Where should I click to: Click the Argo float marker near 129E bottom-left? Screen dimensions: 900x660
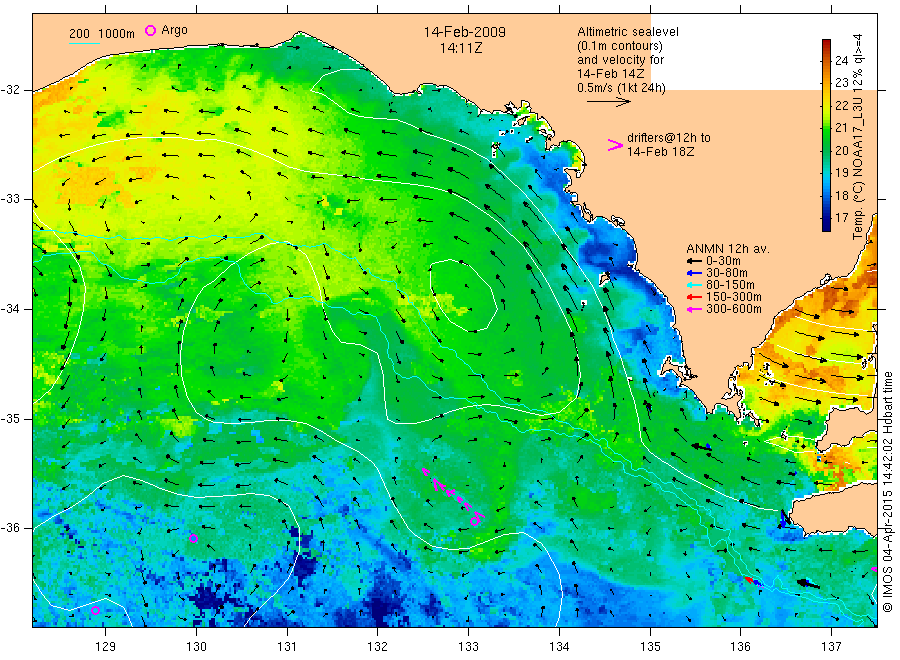click(x=95, y=611)
